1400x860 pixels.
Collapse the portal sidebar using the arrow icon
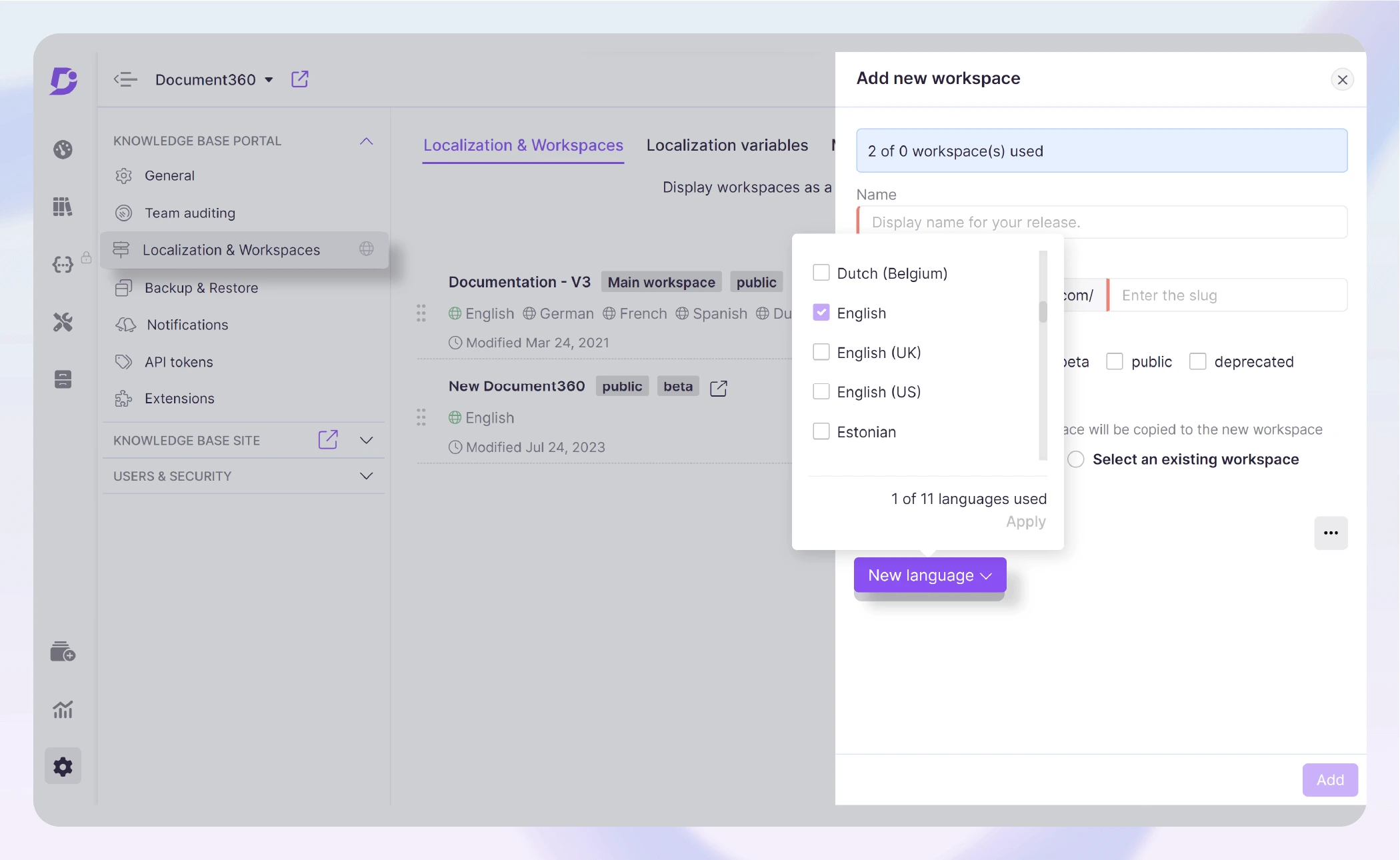click(125, 79)
